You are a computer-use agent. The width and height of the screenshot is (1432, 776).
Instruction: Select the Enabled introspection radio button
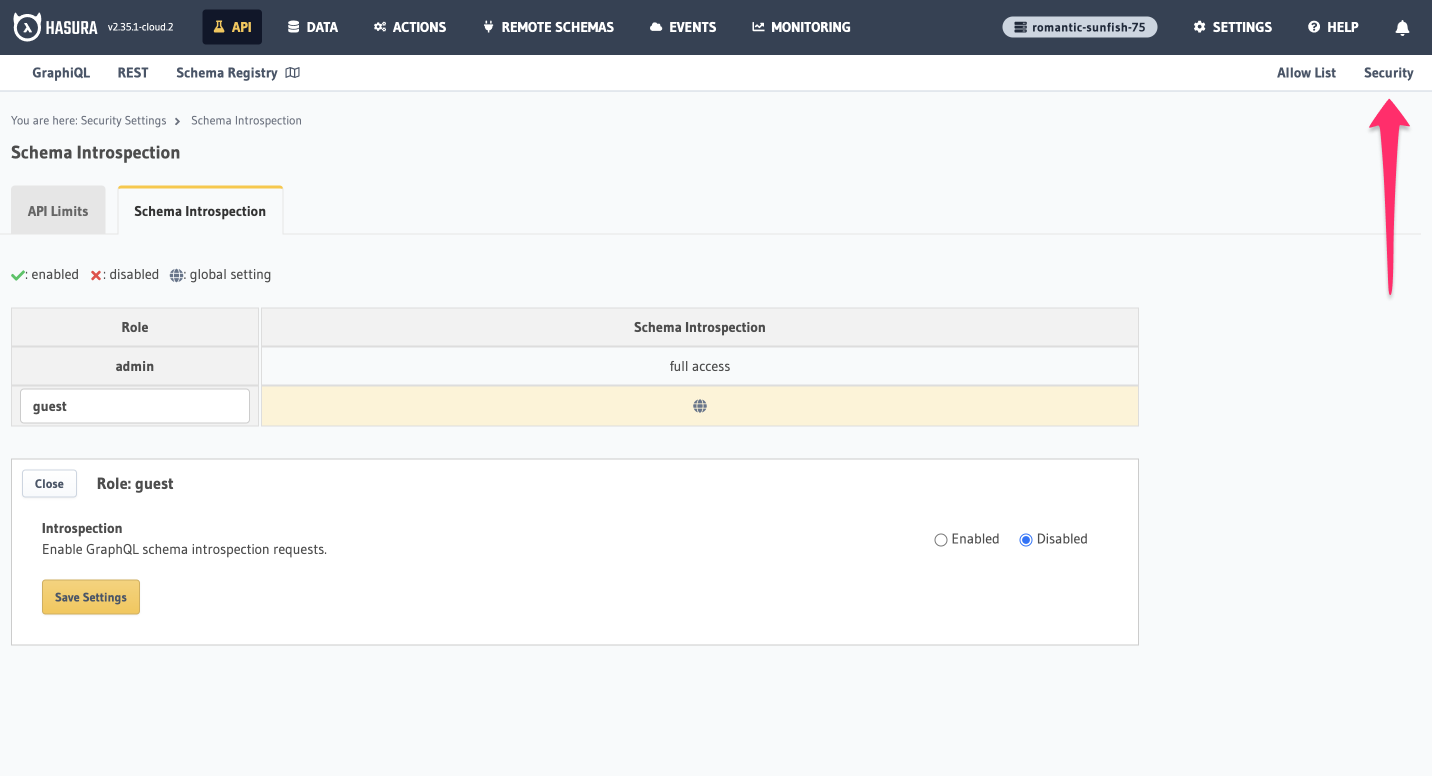[x=940, y=539]
